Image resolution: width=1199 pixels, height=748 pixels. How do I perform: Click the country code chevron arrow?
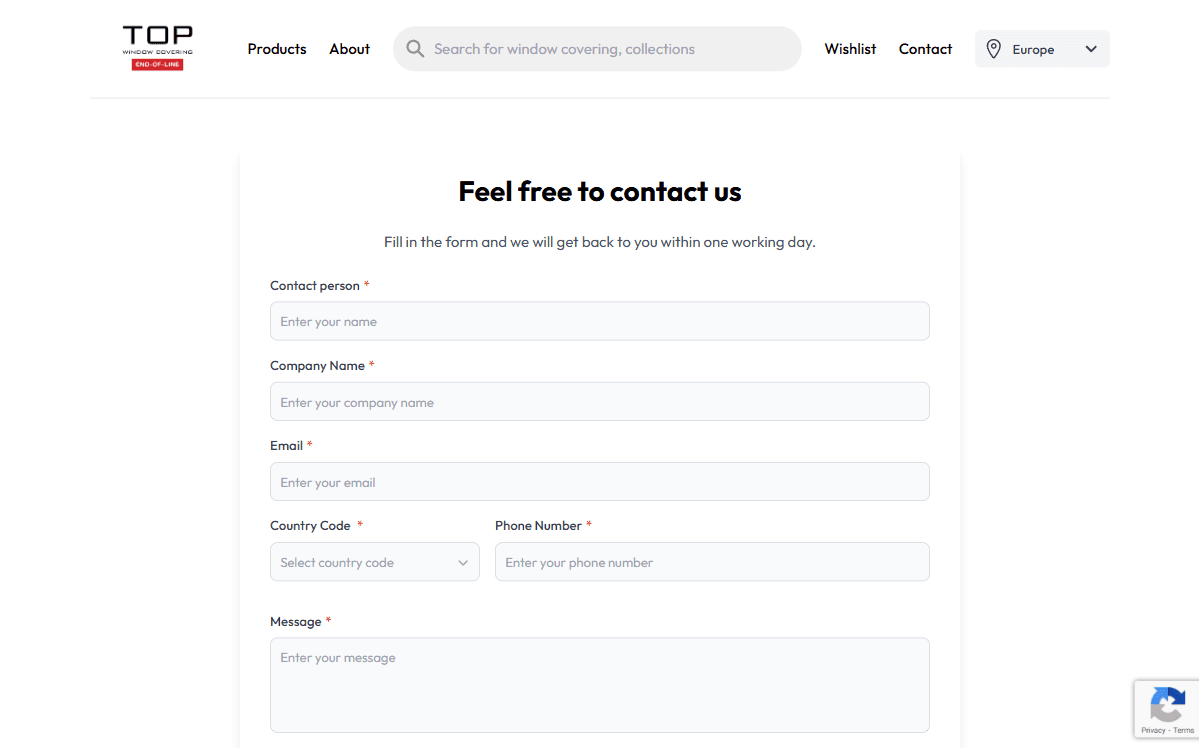[x=463, y=563]
